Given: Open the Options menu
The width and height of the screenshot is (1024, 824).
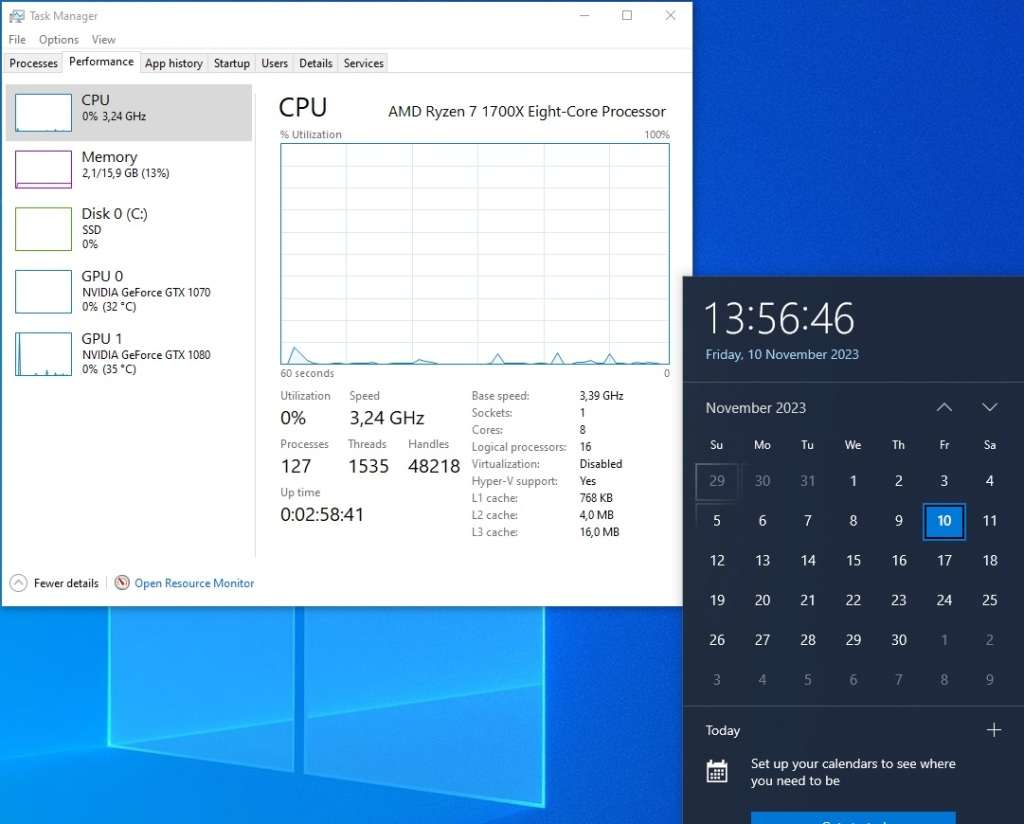Looking at the screenshot, I should click(58, 39).
